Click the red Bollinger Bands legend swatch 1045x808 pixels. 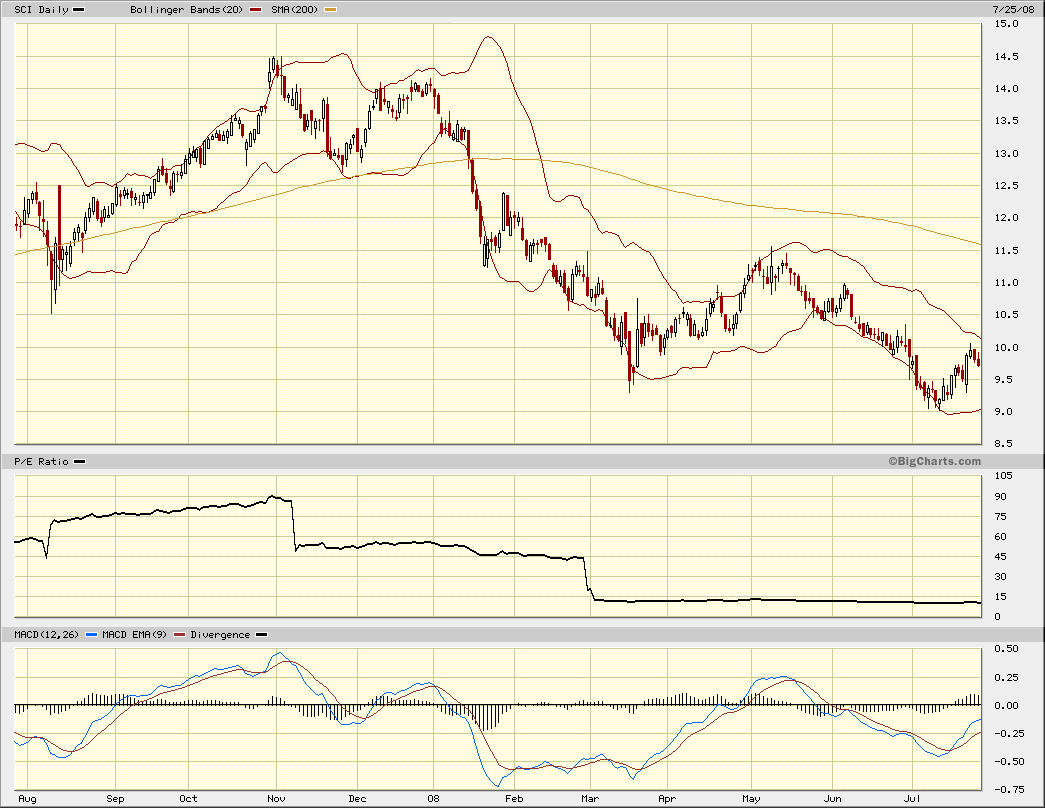(255, 10)
